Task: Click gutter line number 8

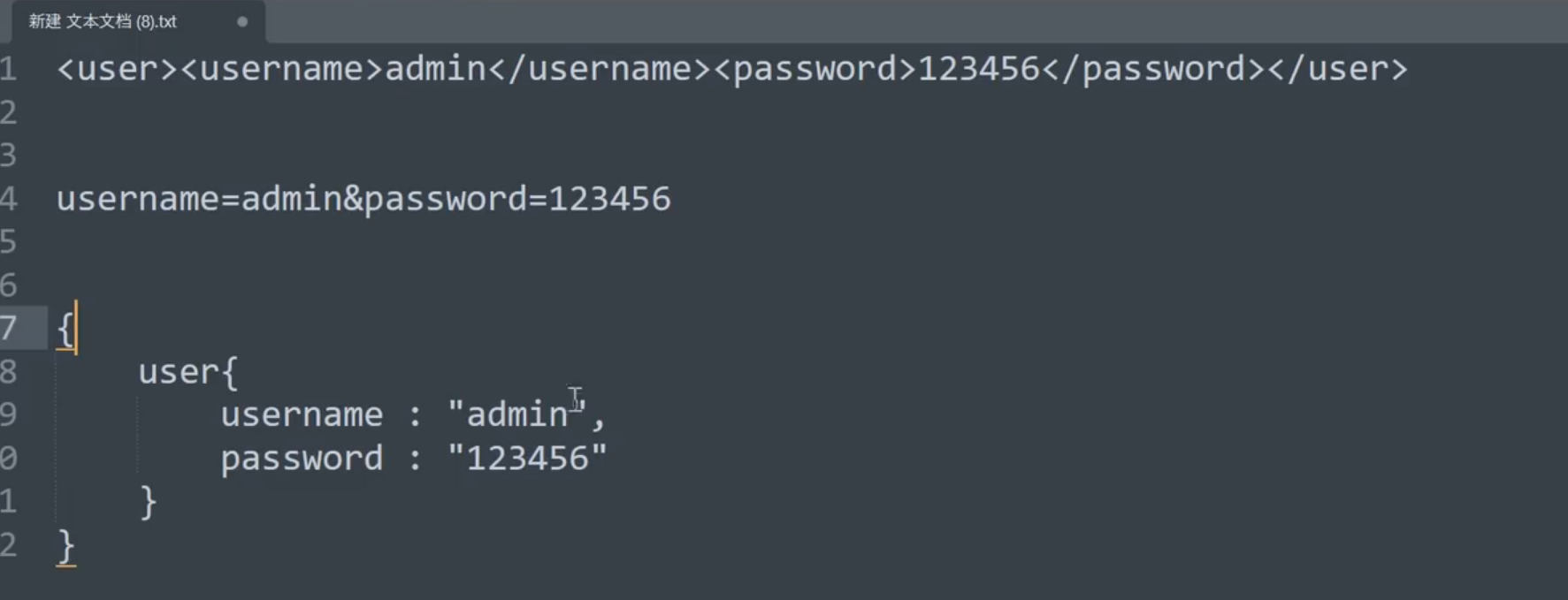Action: [x=9, y=372]
